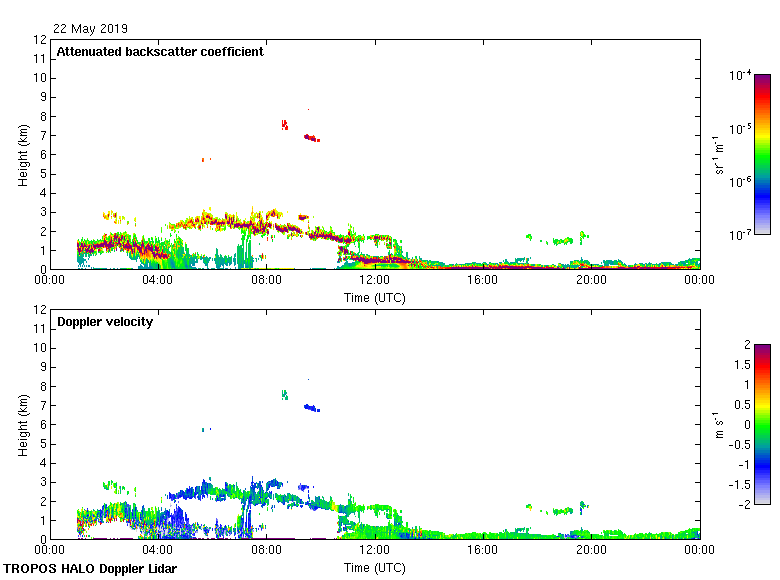
Task: Click the blue 7 km cloud in Doppler plot
Action: pyautogui.click(x=311, y=407)
